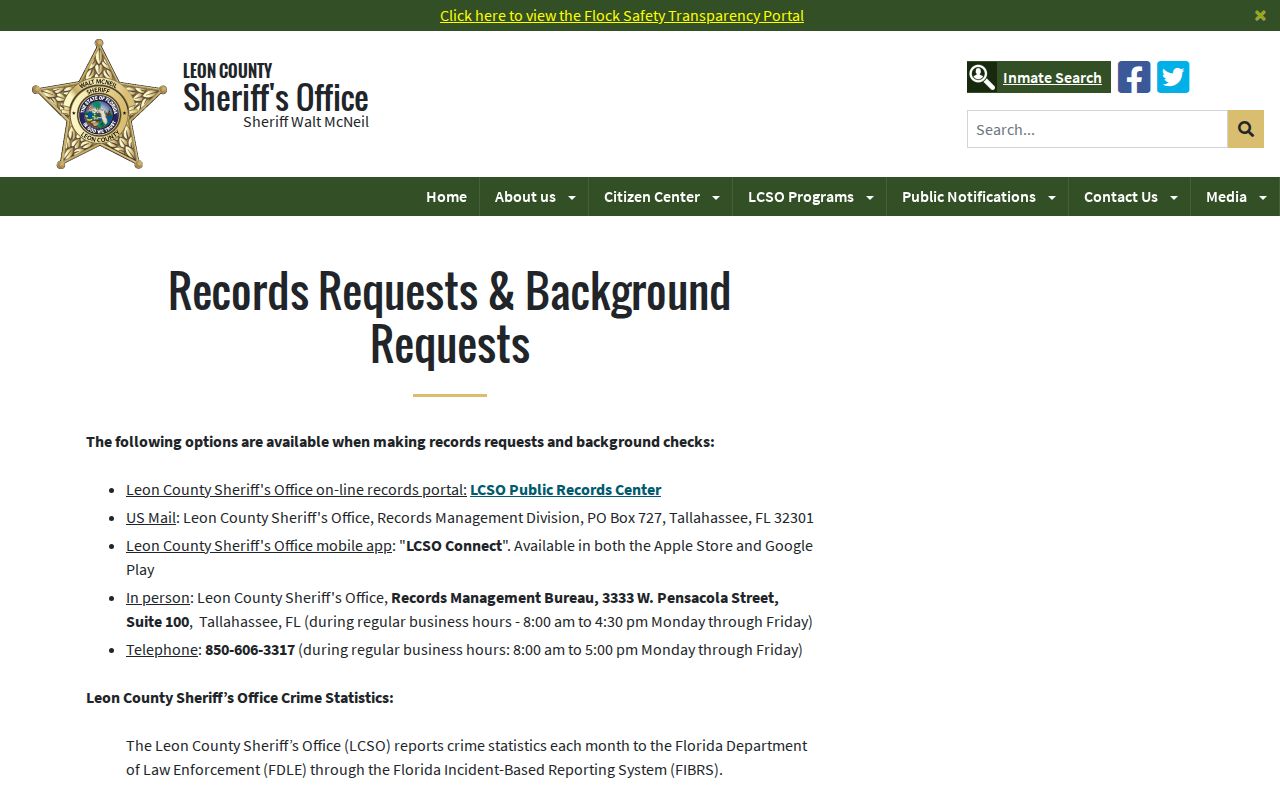Expand the Citizen Center dropdown arrow
This screenshot has height=800, width=1280.
point(716,198)
